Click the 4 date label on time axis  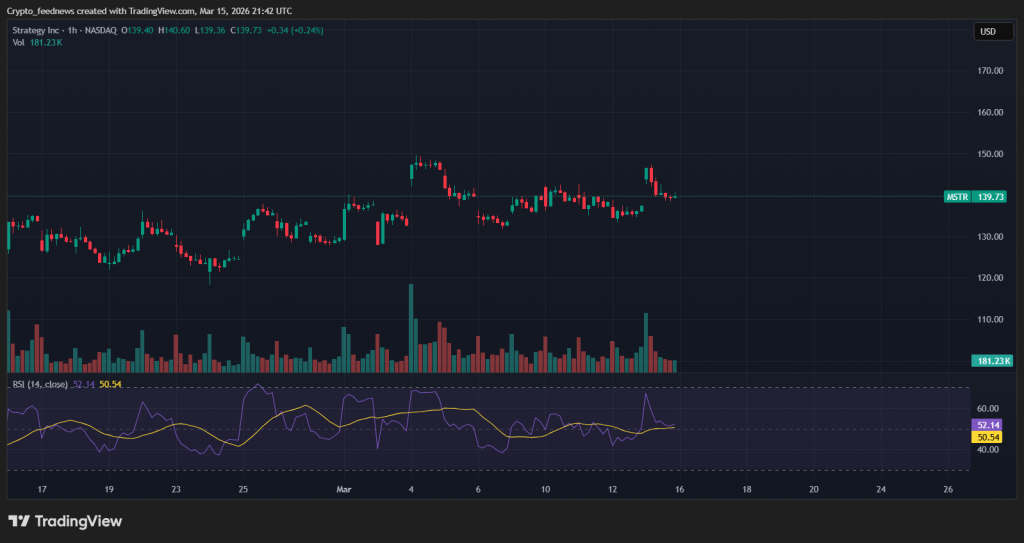(411, 489)
